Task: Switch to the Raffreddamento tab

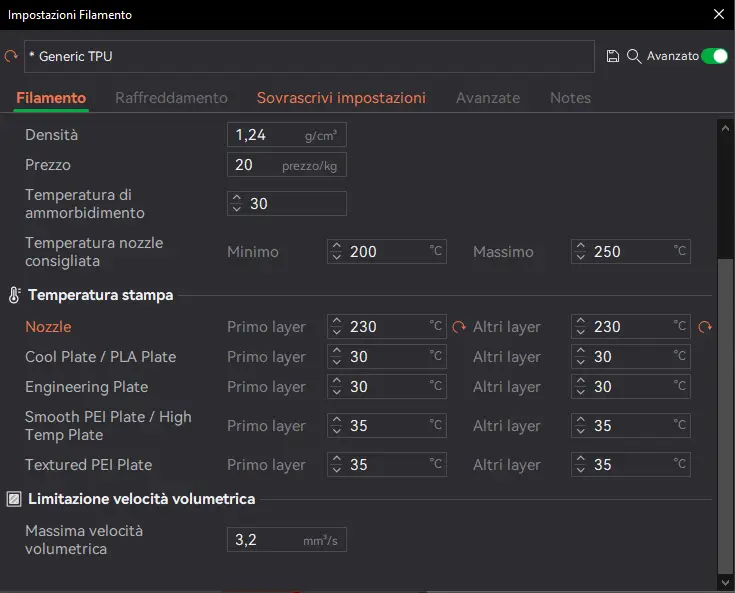Action: 171,98
